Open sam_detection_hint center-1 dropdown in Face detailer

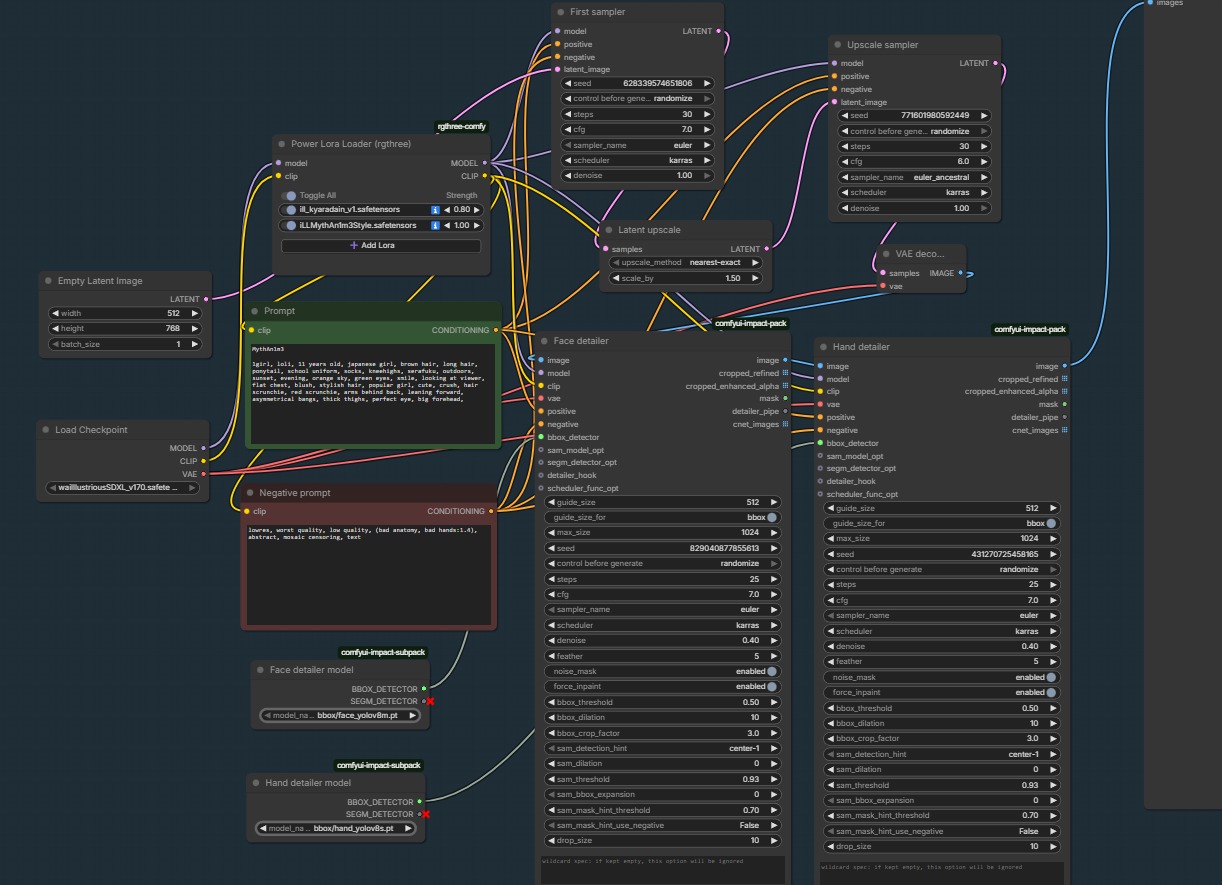pyautogui.click(x=664, y=748)
